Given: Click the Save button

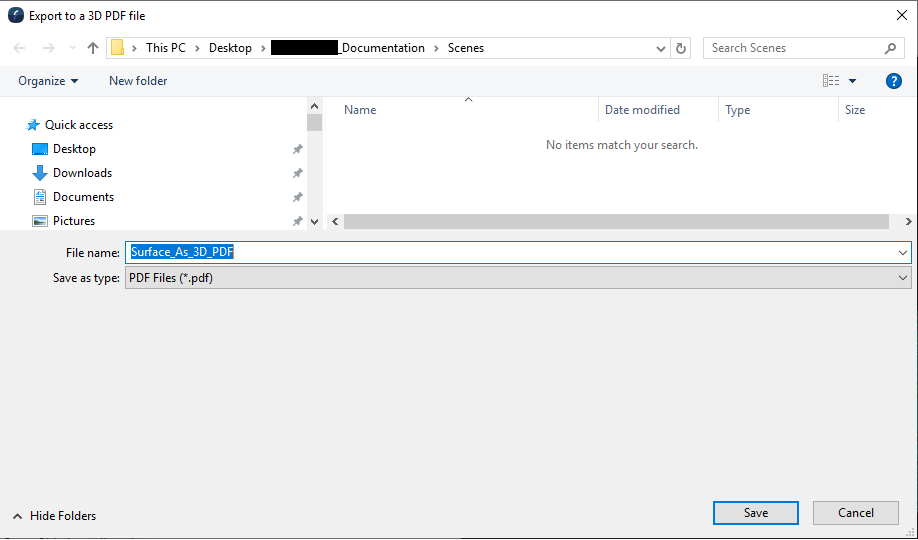Looking at the screenshot, I should click(756, 513).
